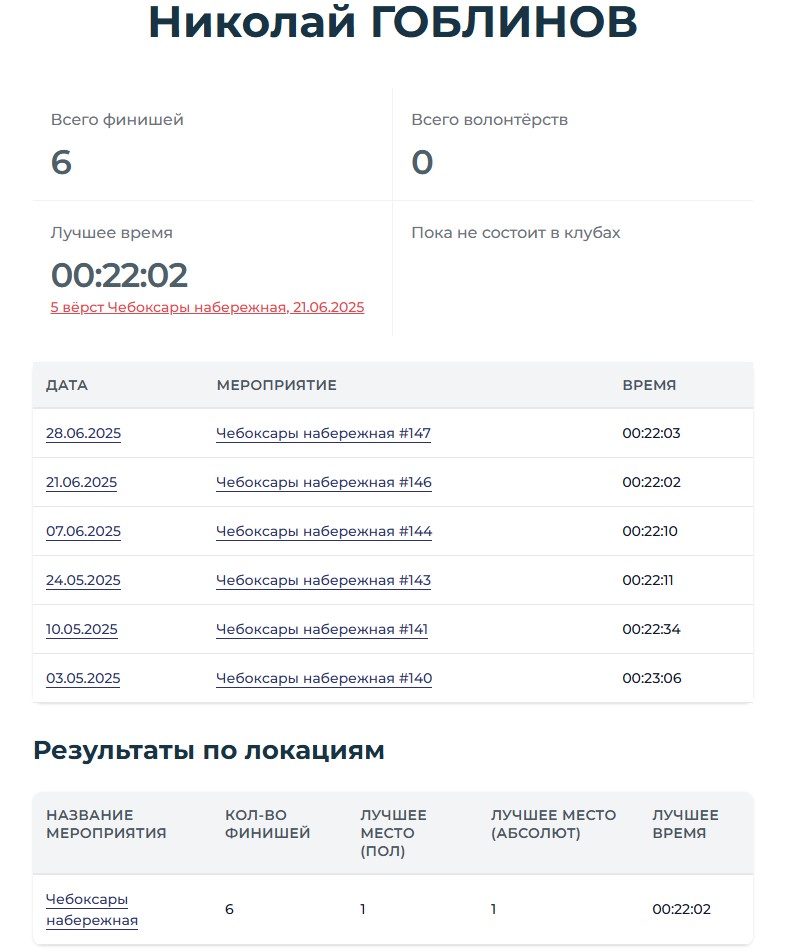Screen dimensions: 787x952
Task: Click the ЛУЧШЕЕ ВРЕМЯ column header
Action: pyautogui.click(x=685, y=824)
